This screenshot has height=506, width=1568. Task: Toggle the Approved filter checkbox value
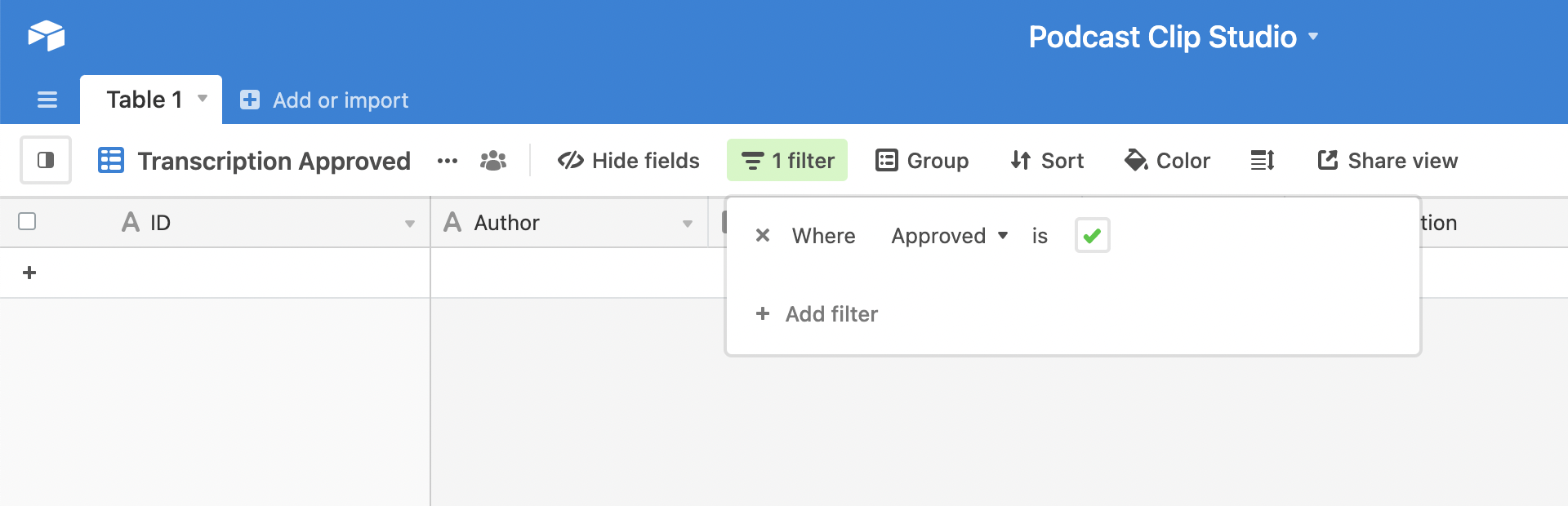point(1092,236)
